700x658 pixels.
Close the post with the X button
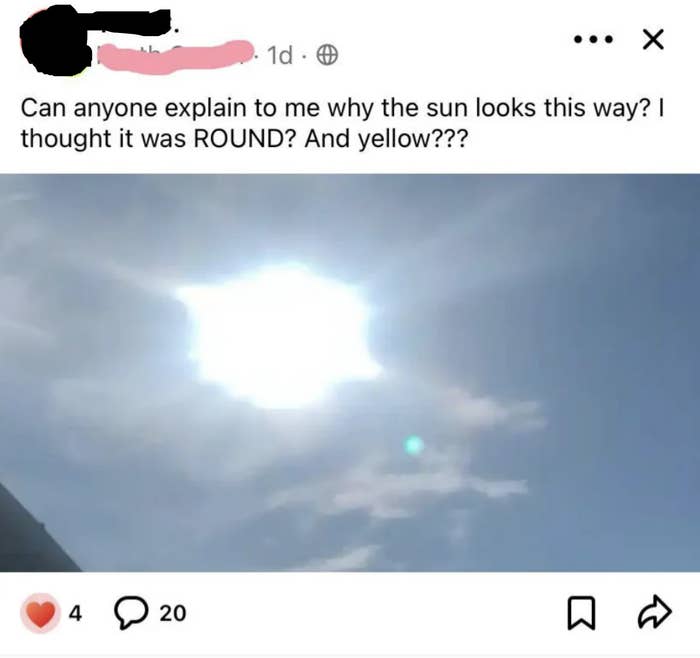tap(653, 40)
